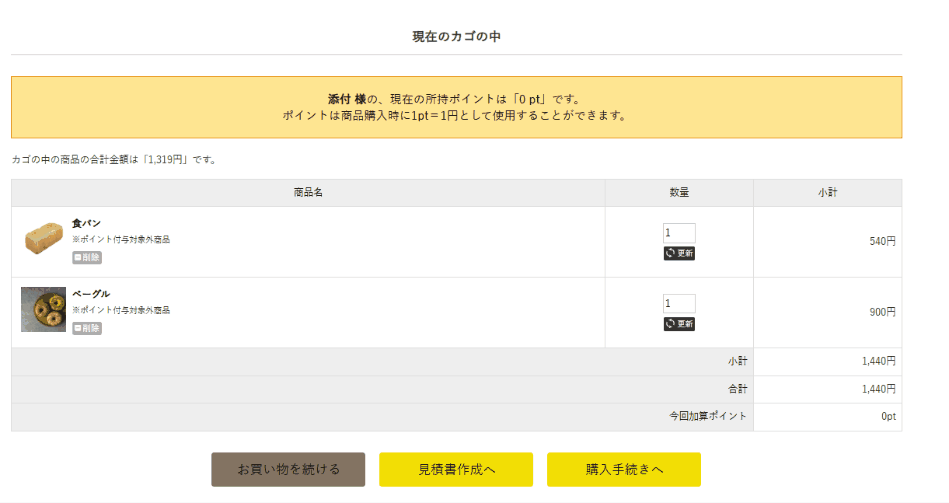Open the ベーグル product name link
949x503 pixels.
coord(91,294)
